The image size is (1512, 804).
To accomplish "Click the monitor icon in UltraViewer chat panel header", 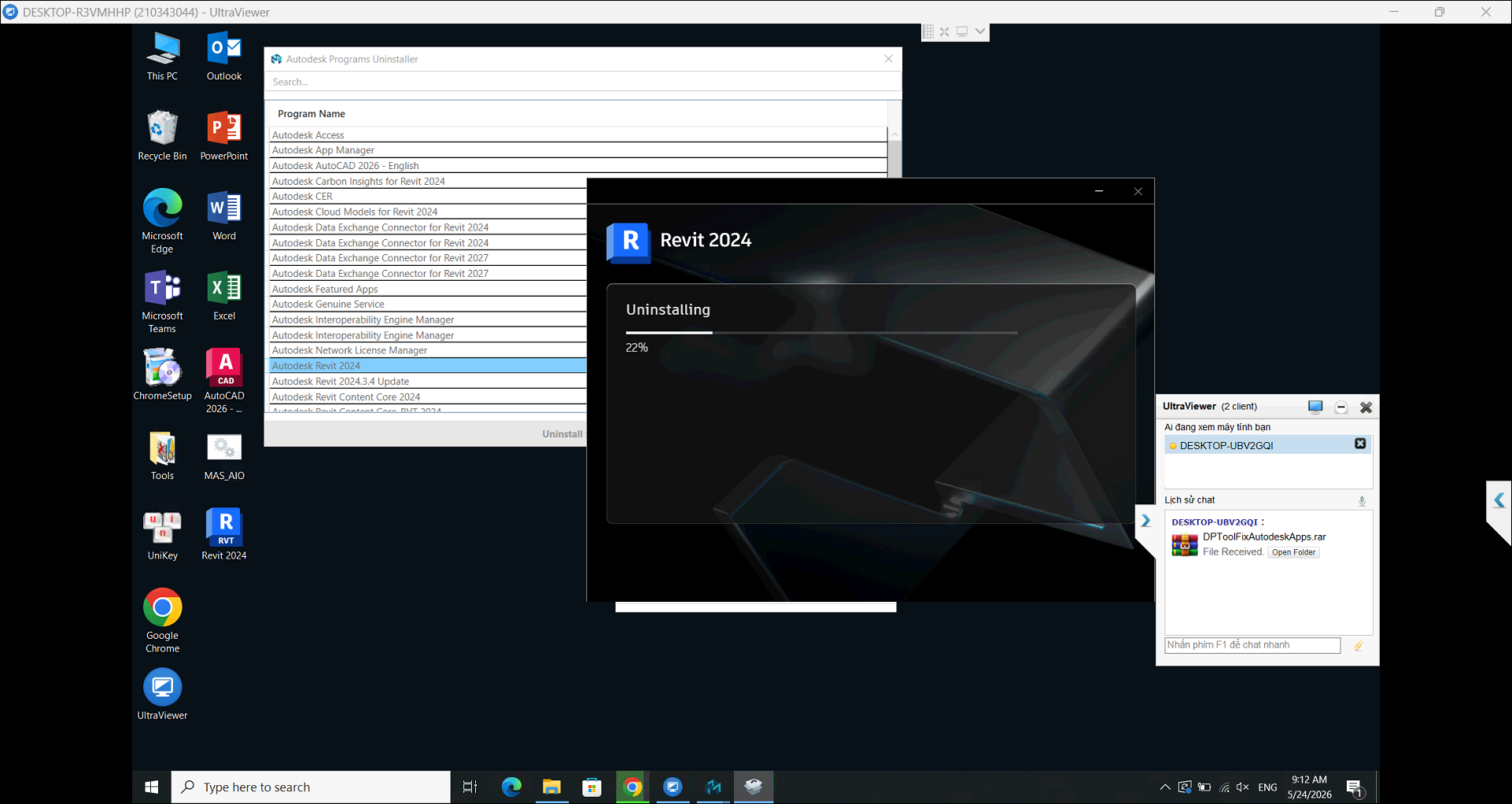I will point(1315,407).
